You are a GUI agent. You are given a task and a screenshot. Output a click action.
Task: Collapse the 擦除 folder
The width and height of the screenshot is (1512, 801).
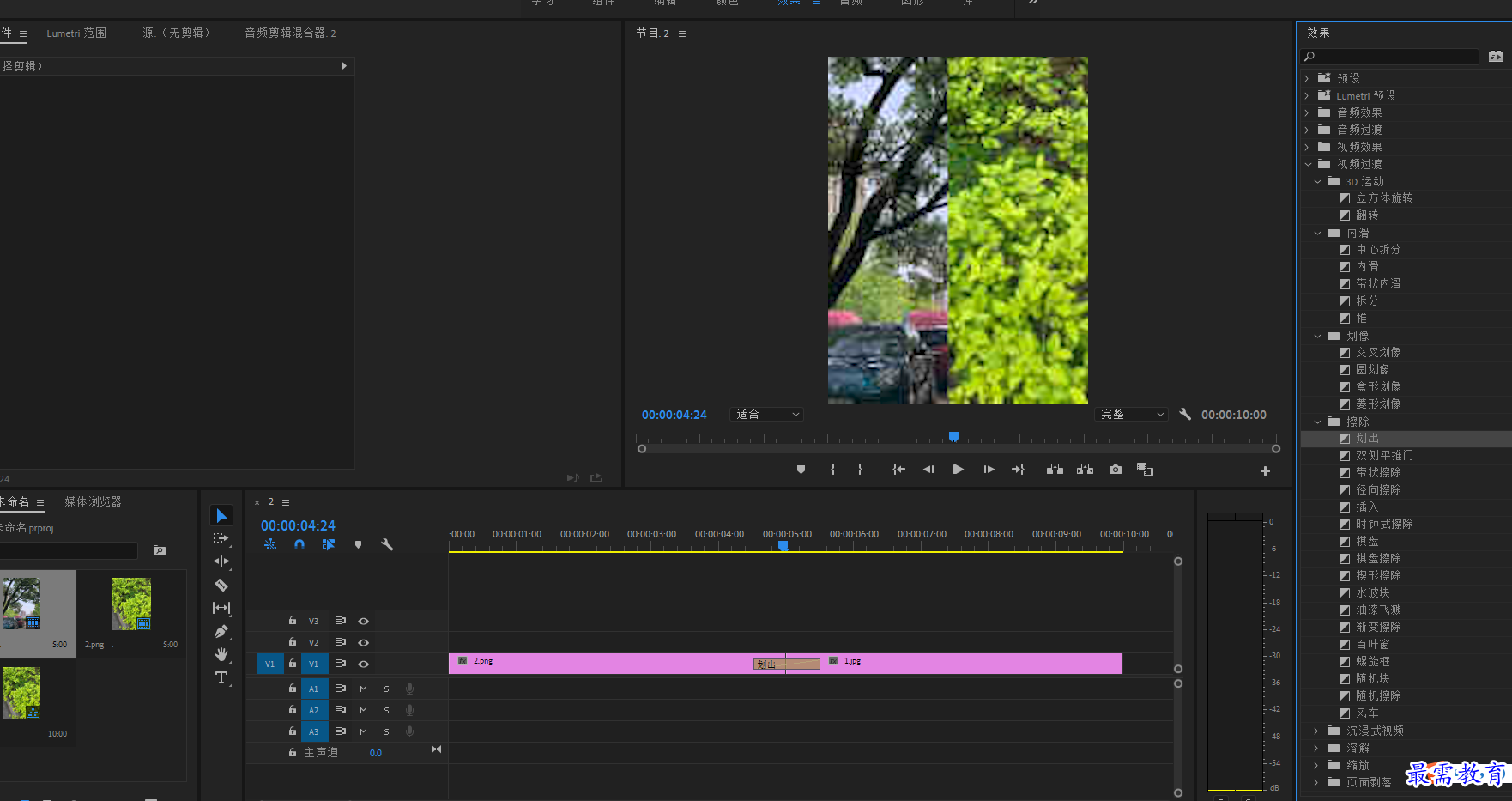(x=1317, y=422)
